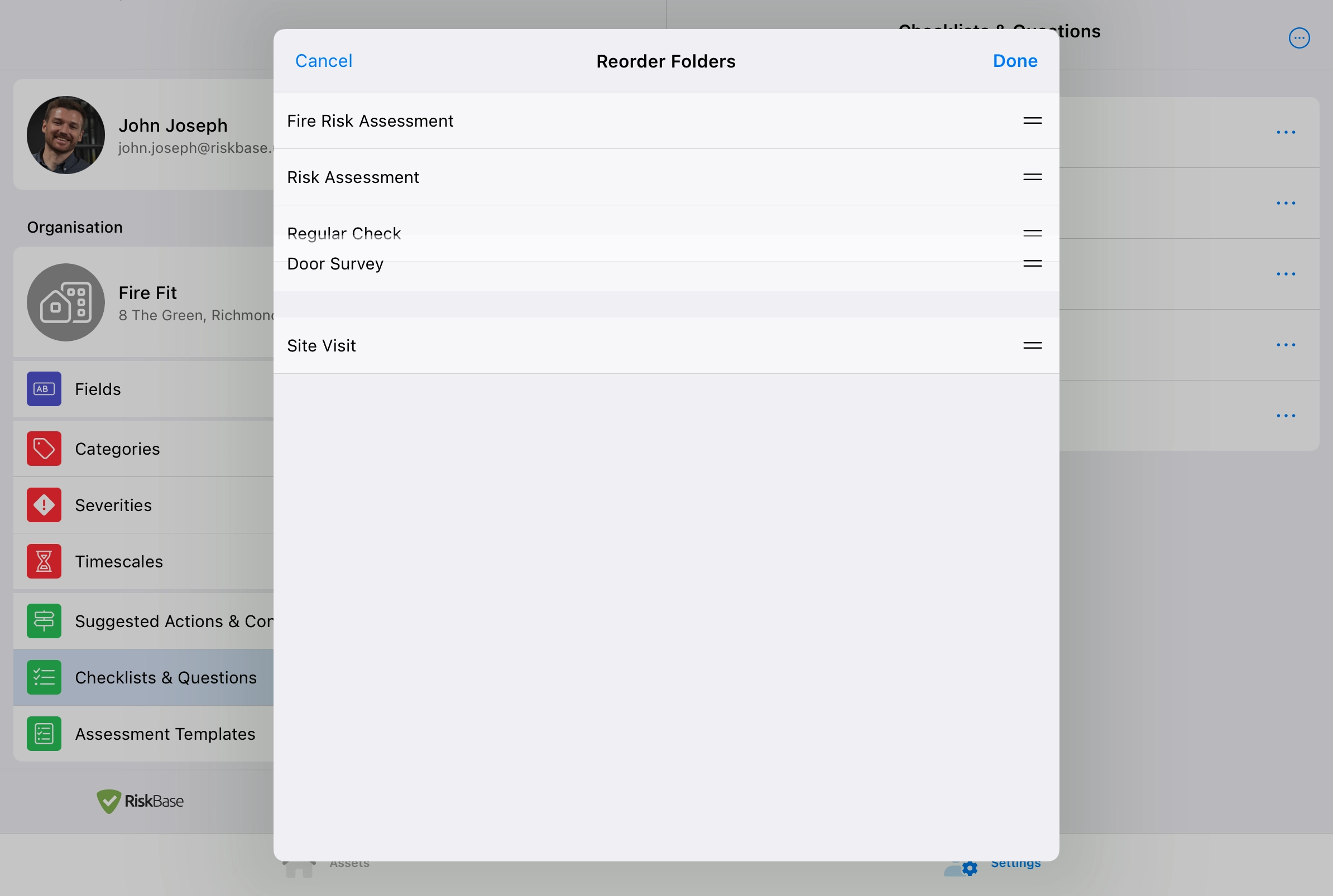Toggle reorder handle for Fire Risk Assessment
Screen dimensions: 1333x896
(1032, 120)
